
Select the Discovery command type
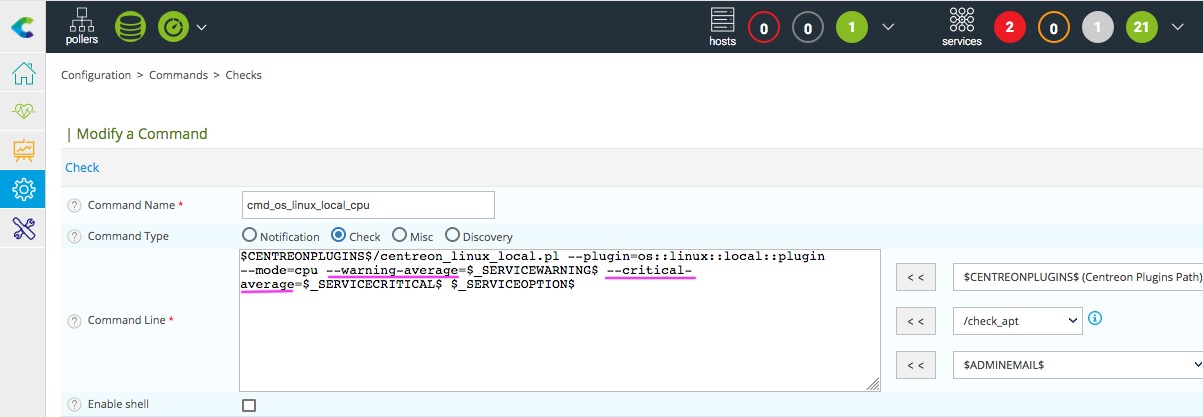click(x=452, y=236)
